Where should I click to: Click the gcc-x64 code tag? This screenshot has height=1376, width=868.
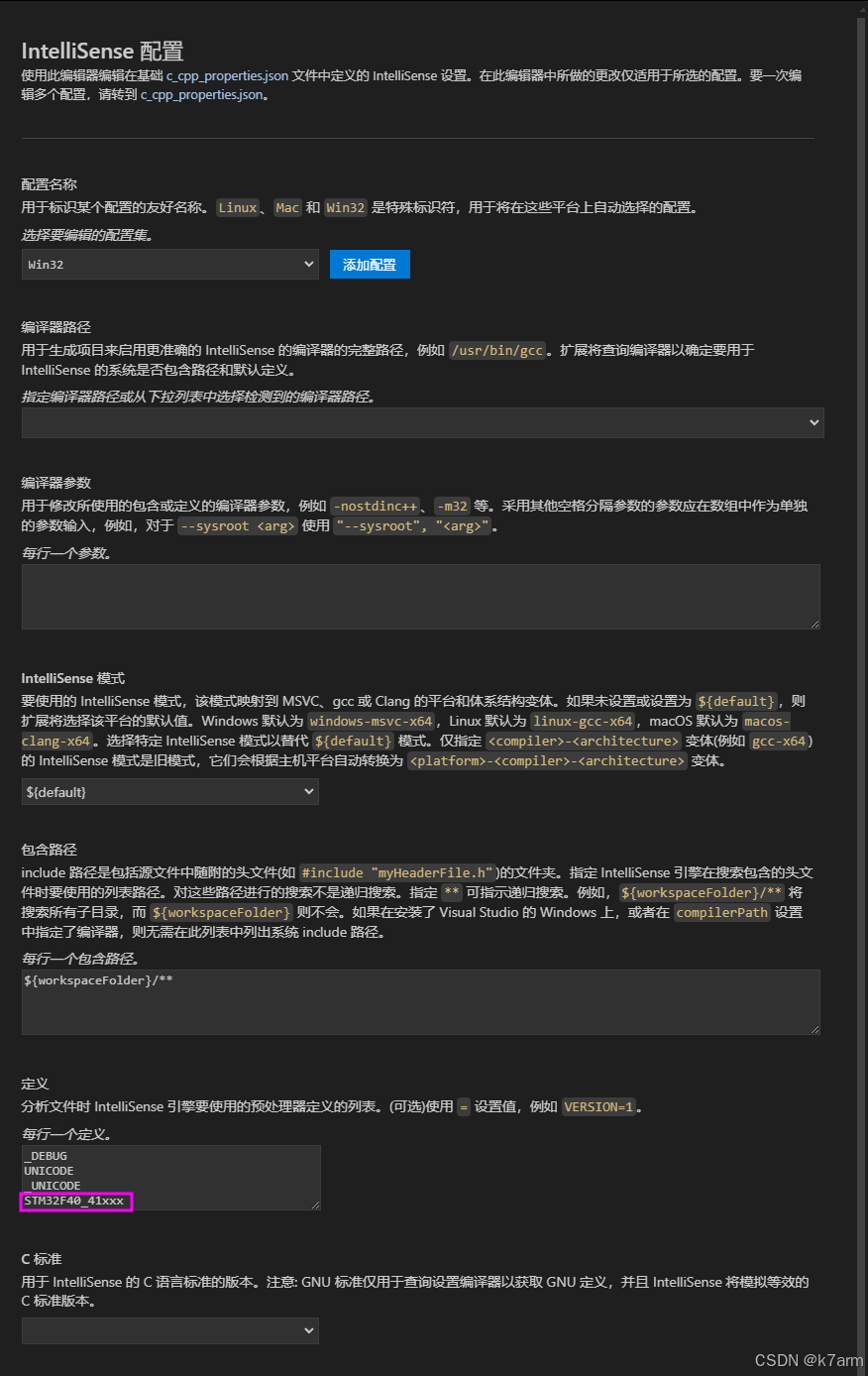[779, 741]
